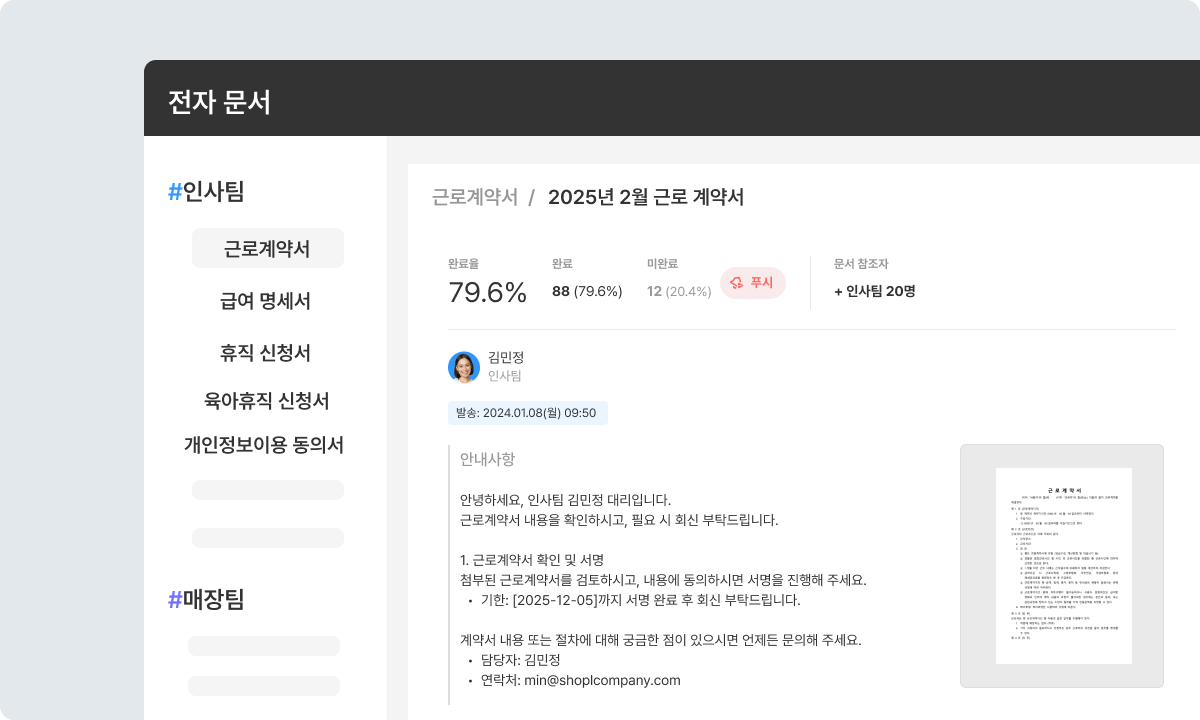This screenshot has width=1200, height=720.
Task: Click the push notification icon in the 푸시 button
Action: click(x=737, y=283)
